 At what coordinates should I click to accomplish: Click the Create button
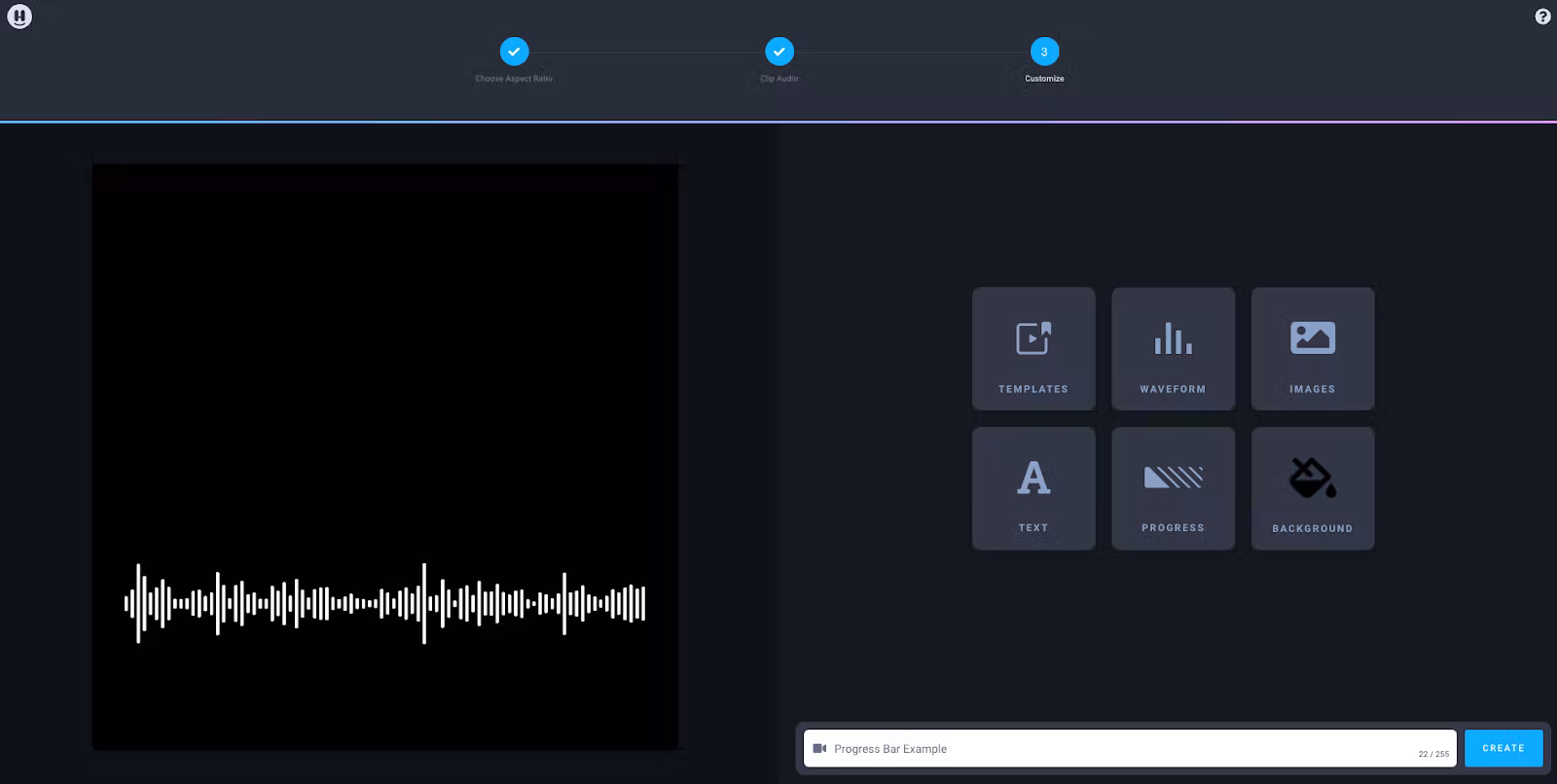tap(1503, 748)
